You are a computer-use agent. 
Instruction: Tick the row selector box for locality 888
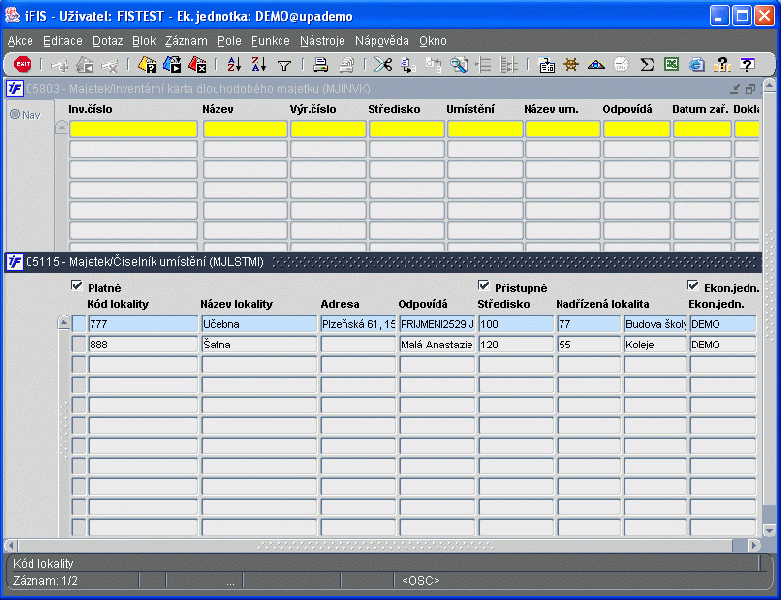click(x=79, y=344)
